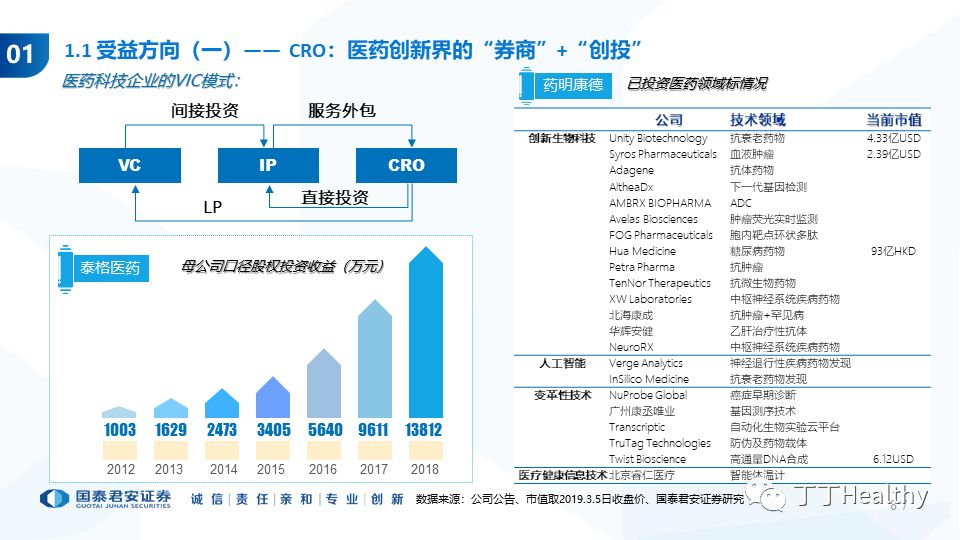
Task: Click the 母公司口径股权投资收益 chart title
Action: click(283, 266)
